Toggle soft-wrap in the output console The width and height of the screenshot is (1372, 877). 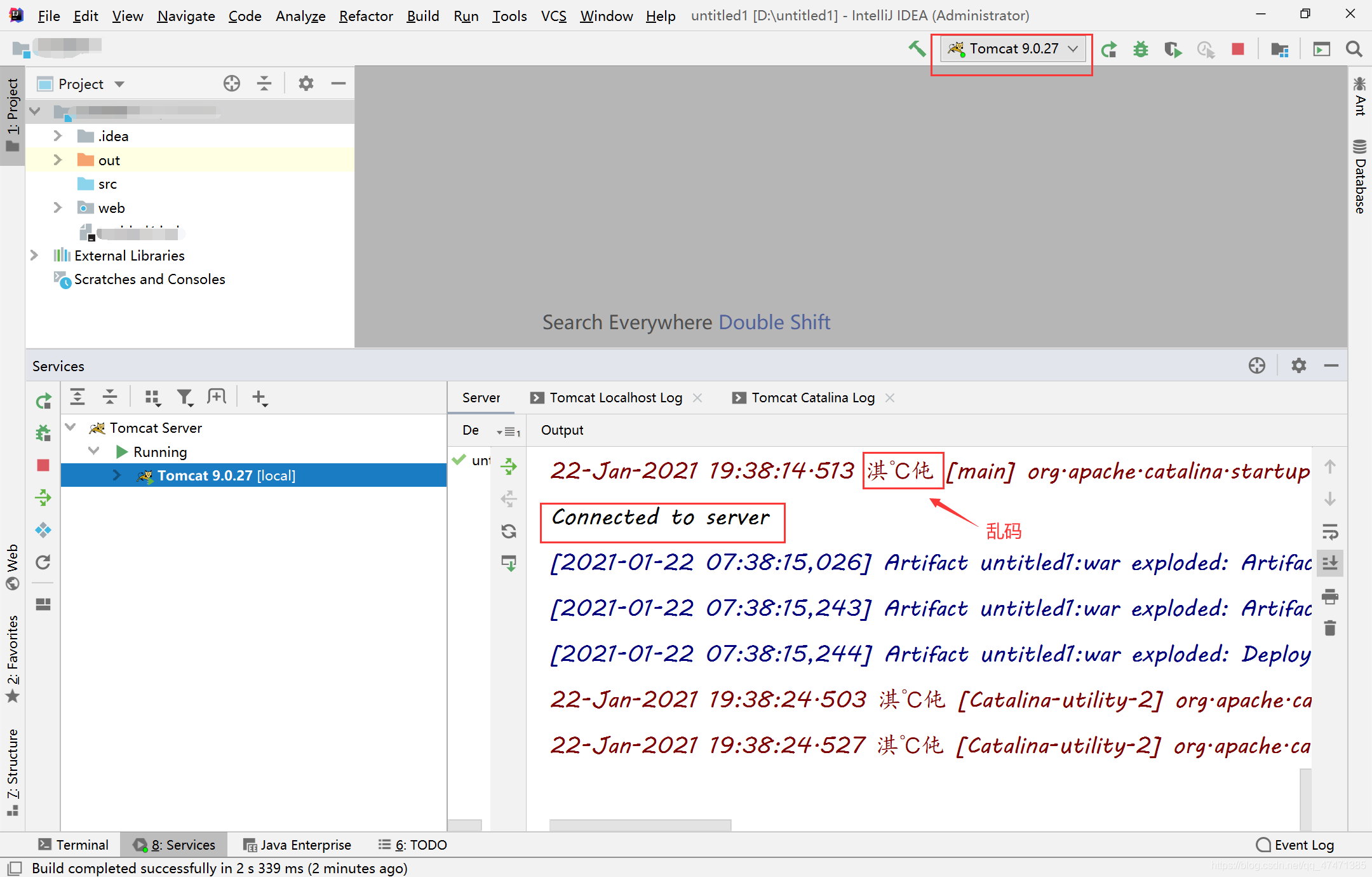coord(1330,531)
